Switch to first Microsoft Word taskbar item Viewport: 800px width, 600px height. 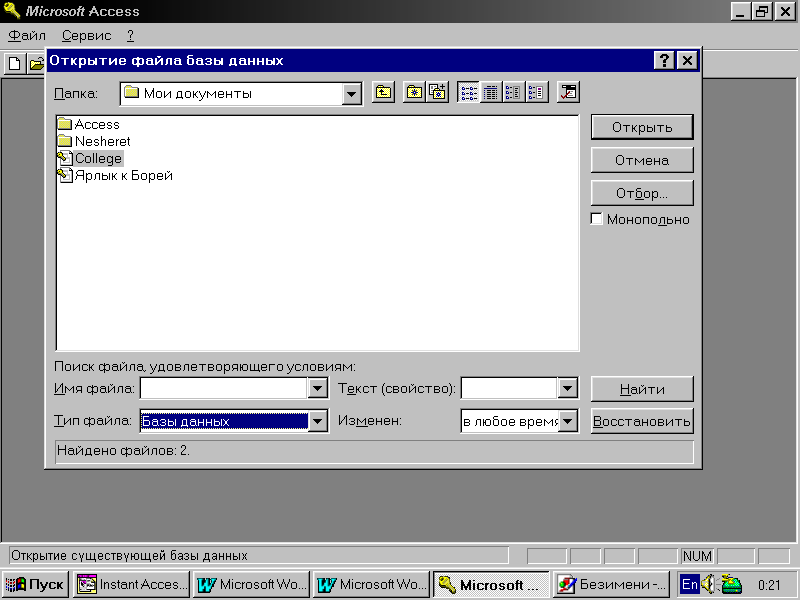click(x=252, y=584)
